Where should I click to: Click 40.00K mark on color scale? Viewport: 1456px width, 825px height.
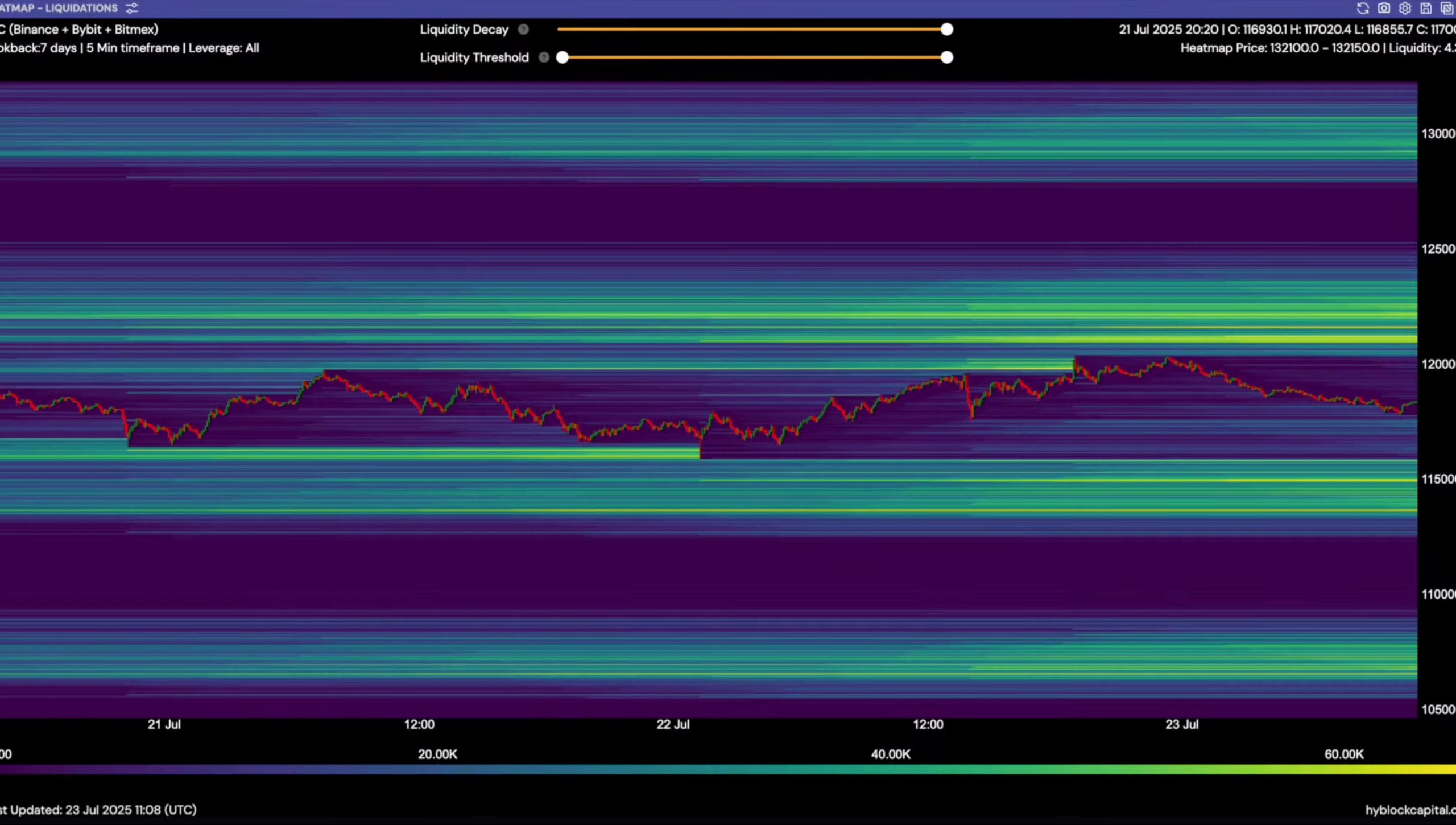pyautogui.click(x=891, y=754)
